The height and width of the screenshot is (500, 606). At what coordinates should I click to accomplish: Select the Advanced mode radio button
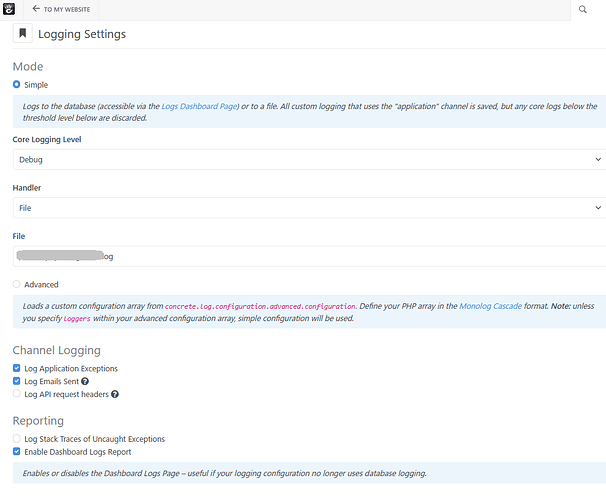(x=17, y=285)
